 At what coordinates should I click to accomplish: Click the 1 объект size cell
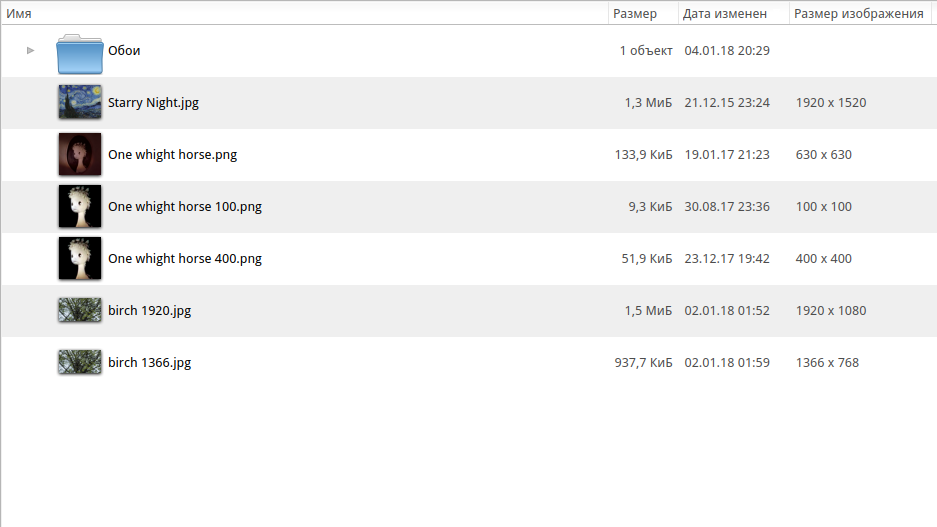[646, 50]
